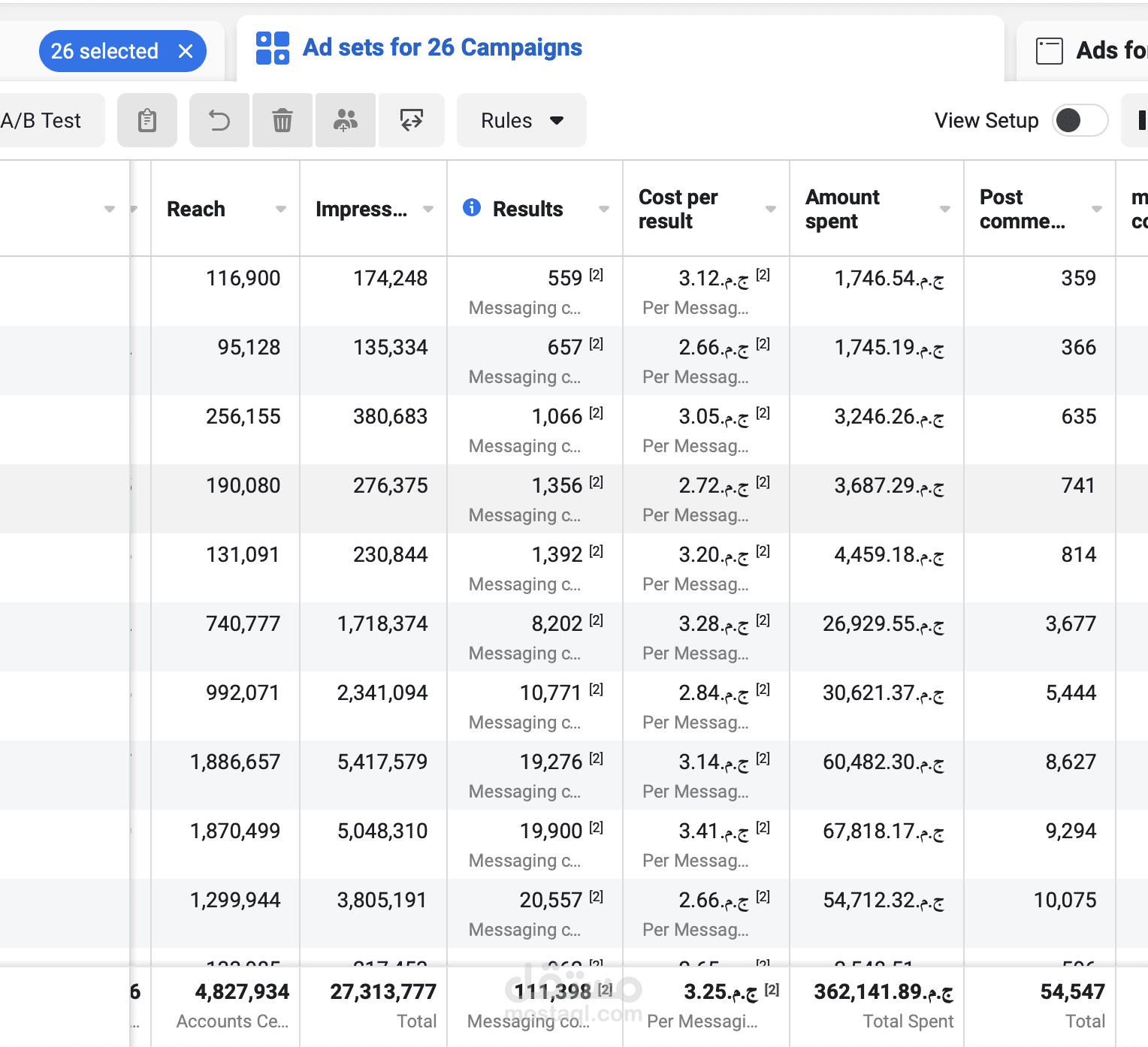Viewport: 1148px width, 1047px height.
Task: Click the Results info icon
Action: coord(472,208)
